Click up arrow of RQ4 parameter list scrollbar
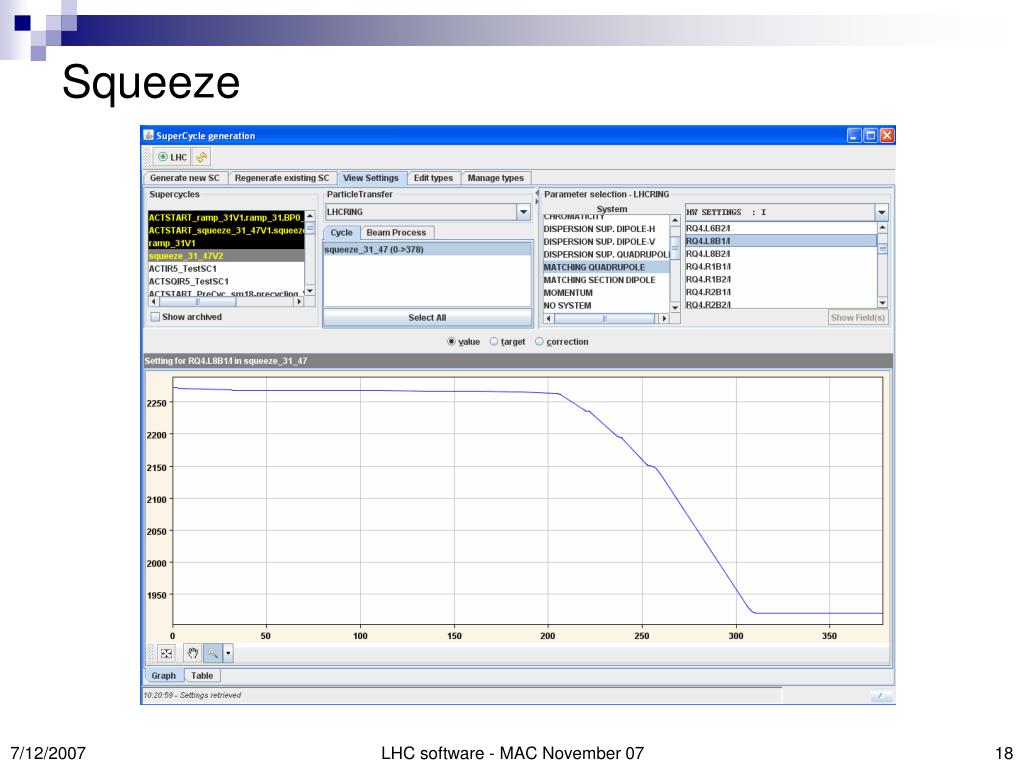 pos(882,227)
